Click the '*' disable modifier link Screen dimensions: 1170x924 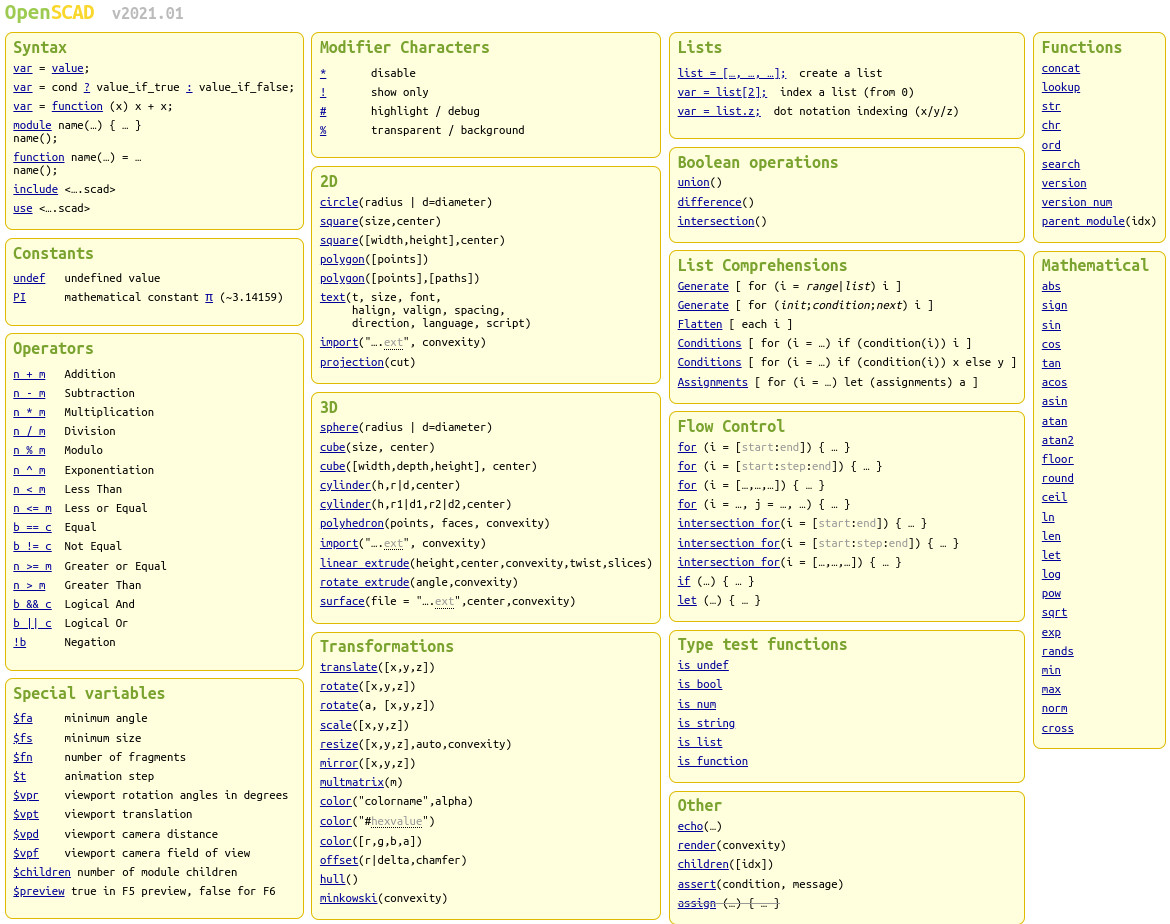pos(323,73)
